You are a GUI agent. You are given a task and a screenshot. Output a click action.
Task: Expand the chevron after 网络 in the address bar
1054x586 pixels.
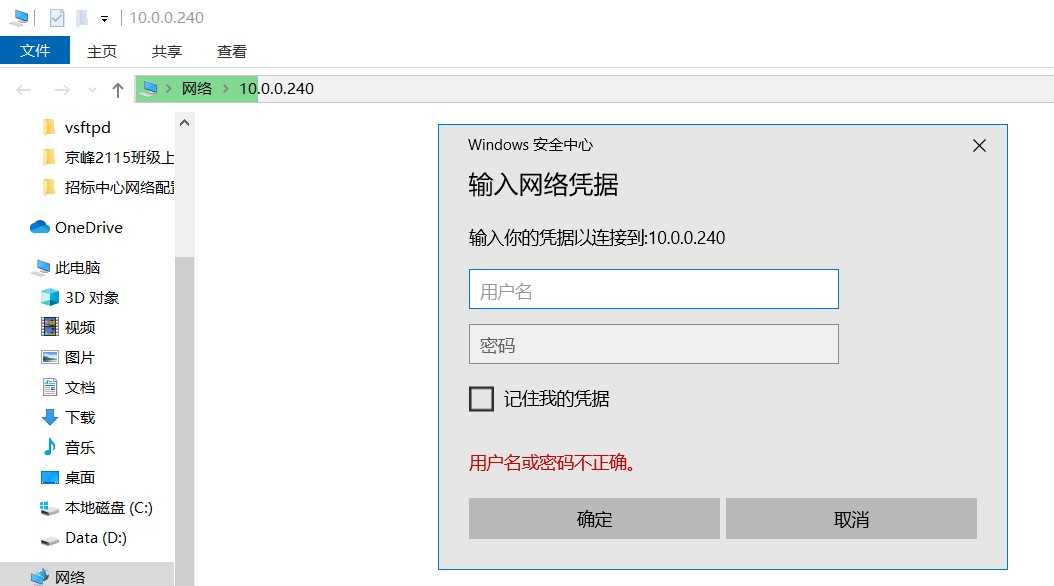(x=226, y=89)
